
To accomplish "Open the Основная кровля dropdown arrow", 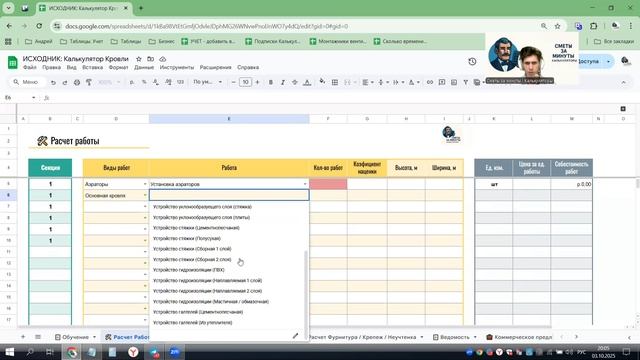I will pyautogui.click(x=145, y=196).
